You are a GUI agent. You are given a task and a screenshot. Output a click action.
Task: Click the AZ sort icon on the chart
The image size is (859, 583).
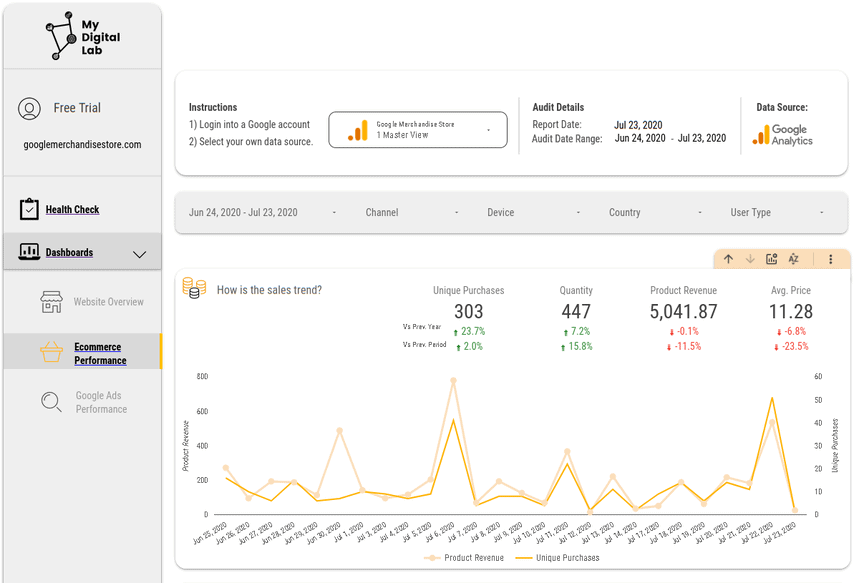point(793,258)
